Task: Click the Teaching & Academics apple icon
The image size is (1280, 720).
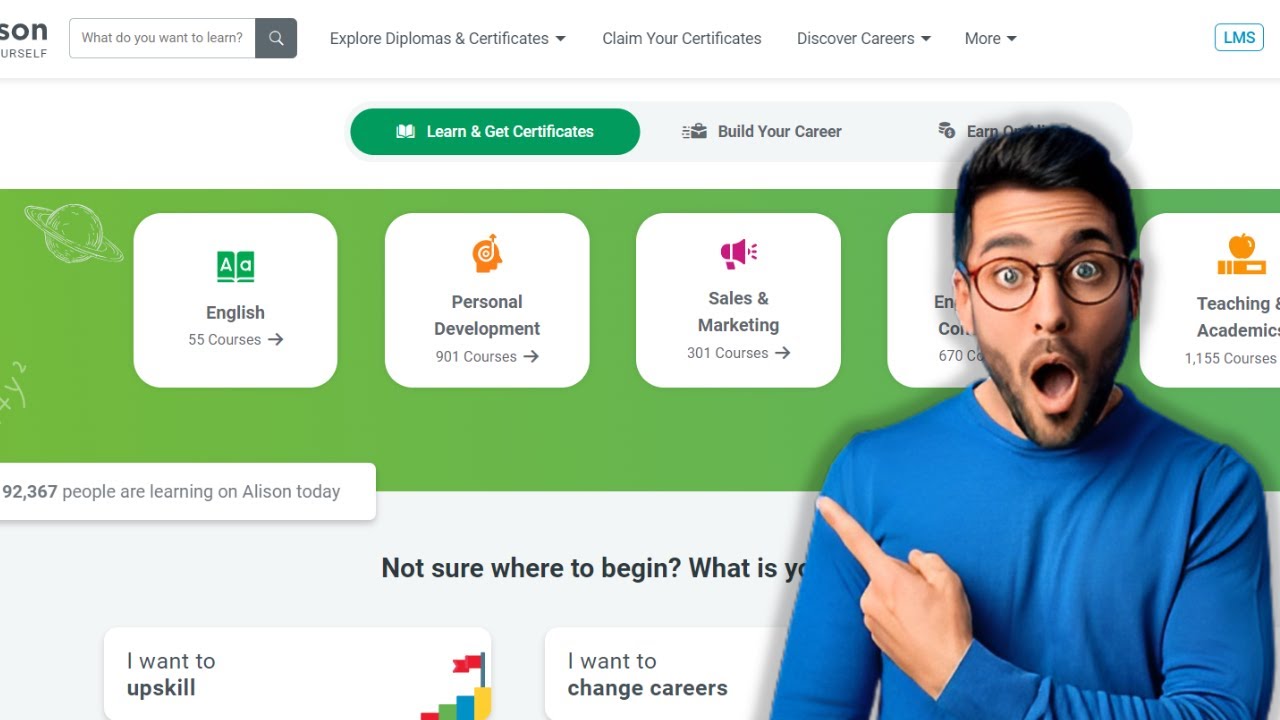Action: pos(1241,254)
